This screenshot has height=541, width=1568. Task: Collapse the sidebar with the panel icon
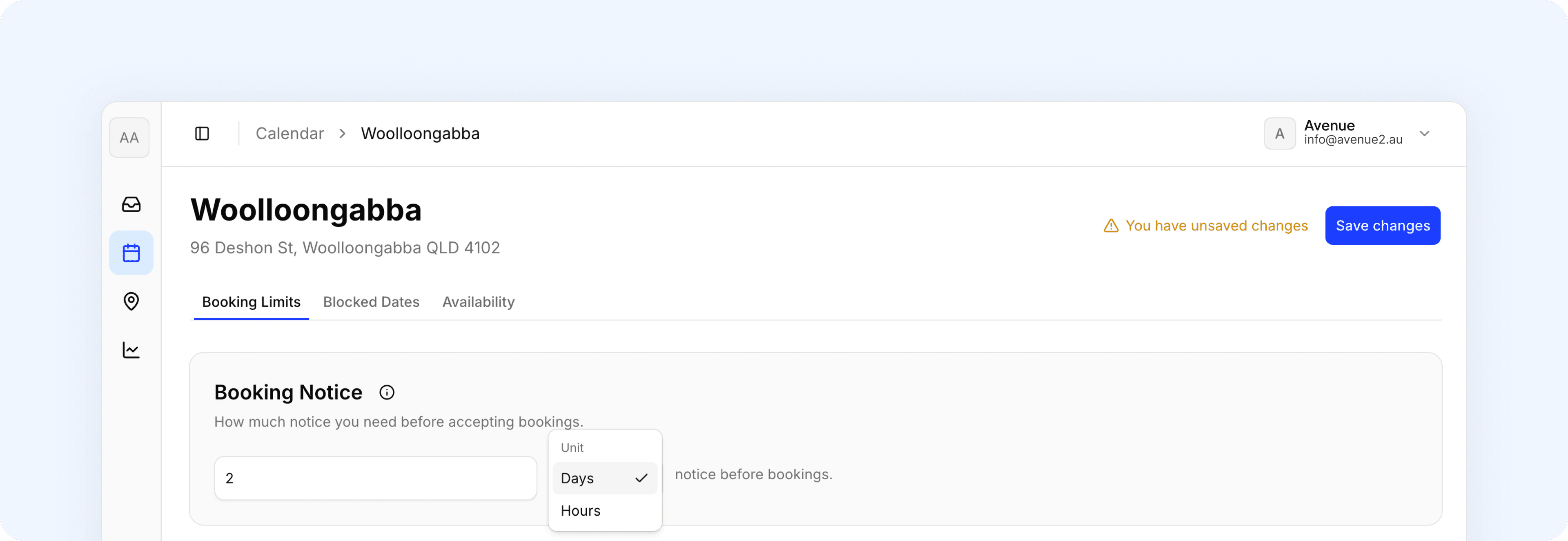point(201,133)
